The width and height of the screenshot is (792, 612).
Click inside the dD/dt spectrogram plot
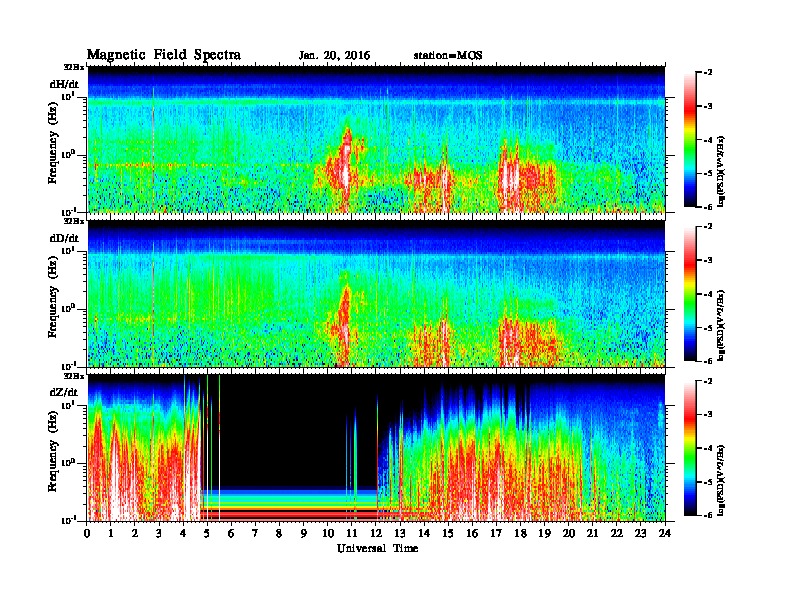376,293
